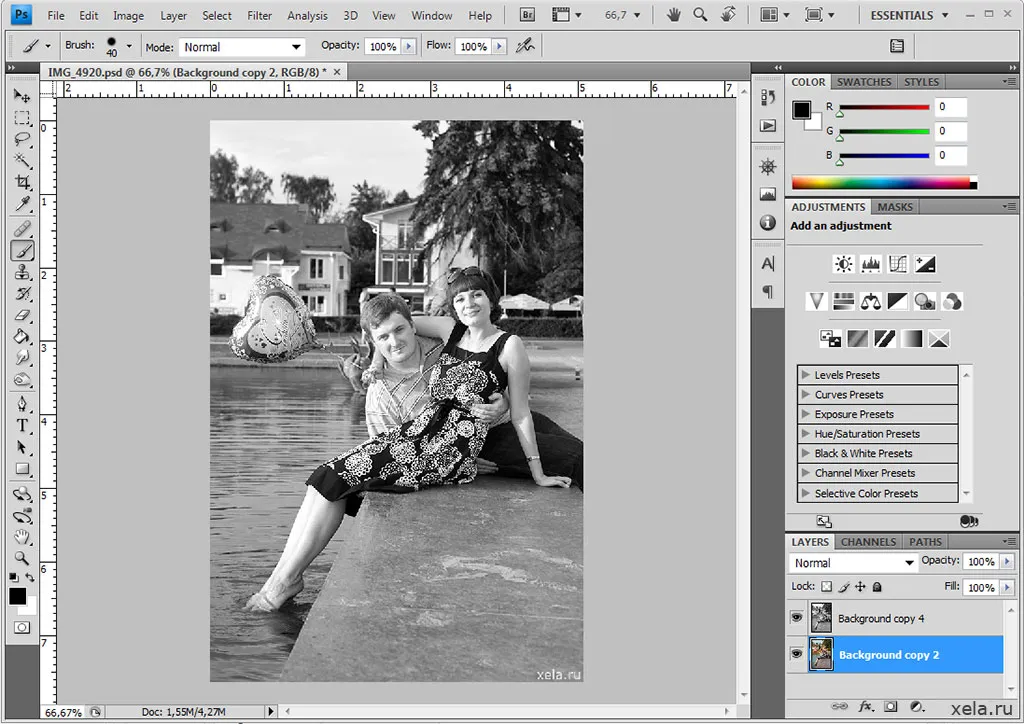
Task: Toggle lock all for layer
Action: tap(877, 586)
